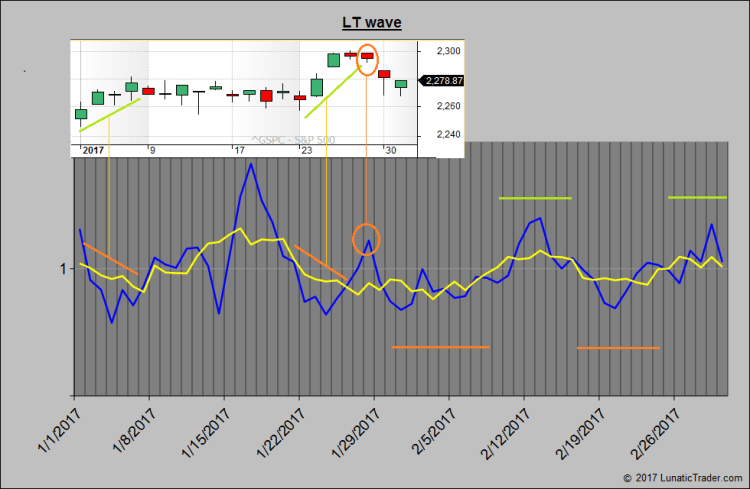This screenshot has height=489, width=750.
Task: Click the y-axis value 1 label
Action: (62, 269)
